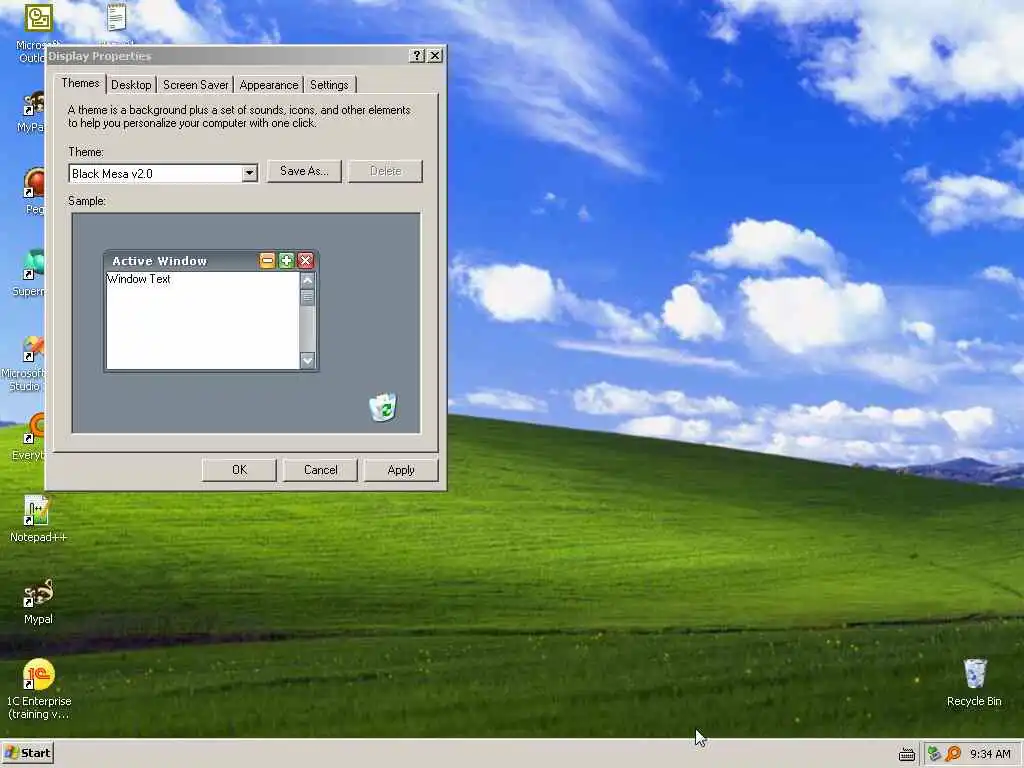
Task: Select the Microsoft Studio shortcut icon
Action: click(x=33, y=349)
